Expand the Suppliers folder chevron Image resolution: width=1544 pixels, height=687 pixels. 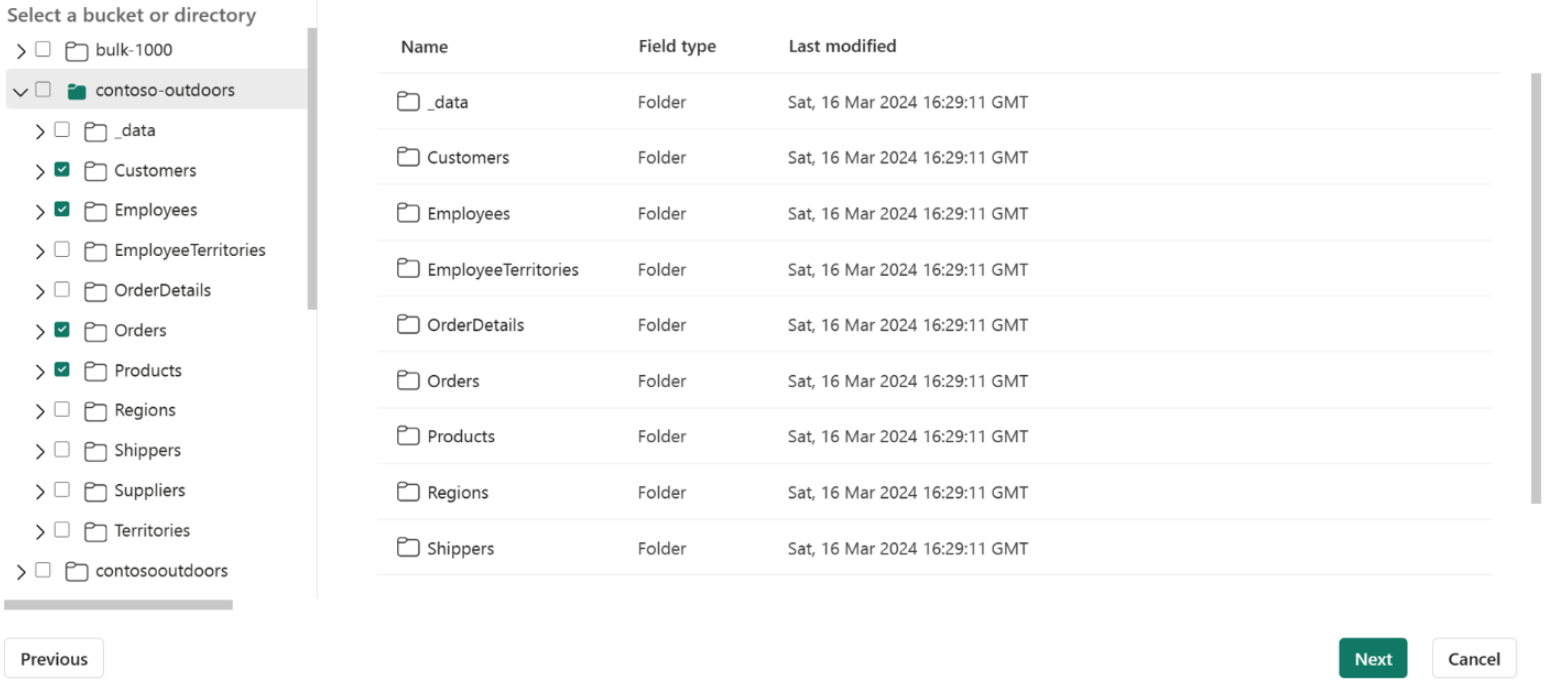pos(40,491)
